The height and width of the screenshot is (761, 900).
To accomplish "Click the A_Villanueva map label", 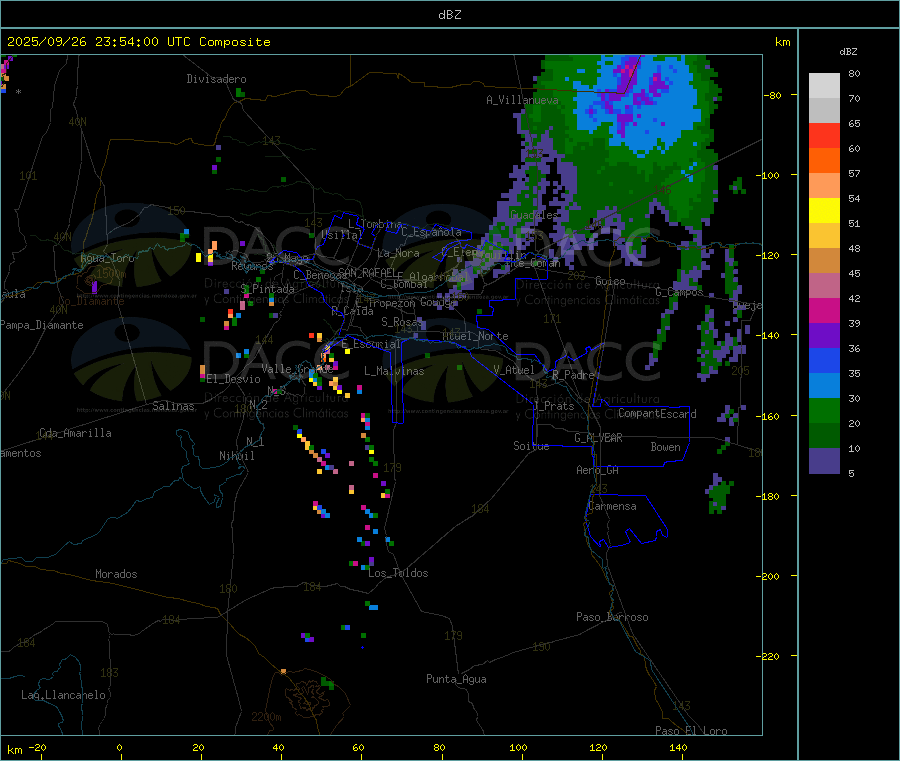I will (522, 100).
